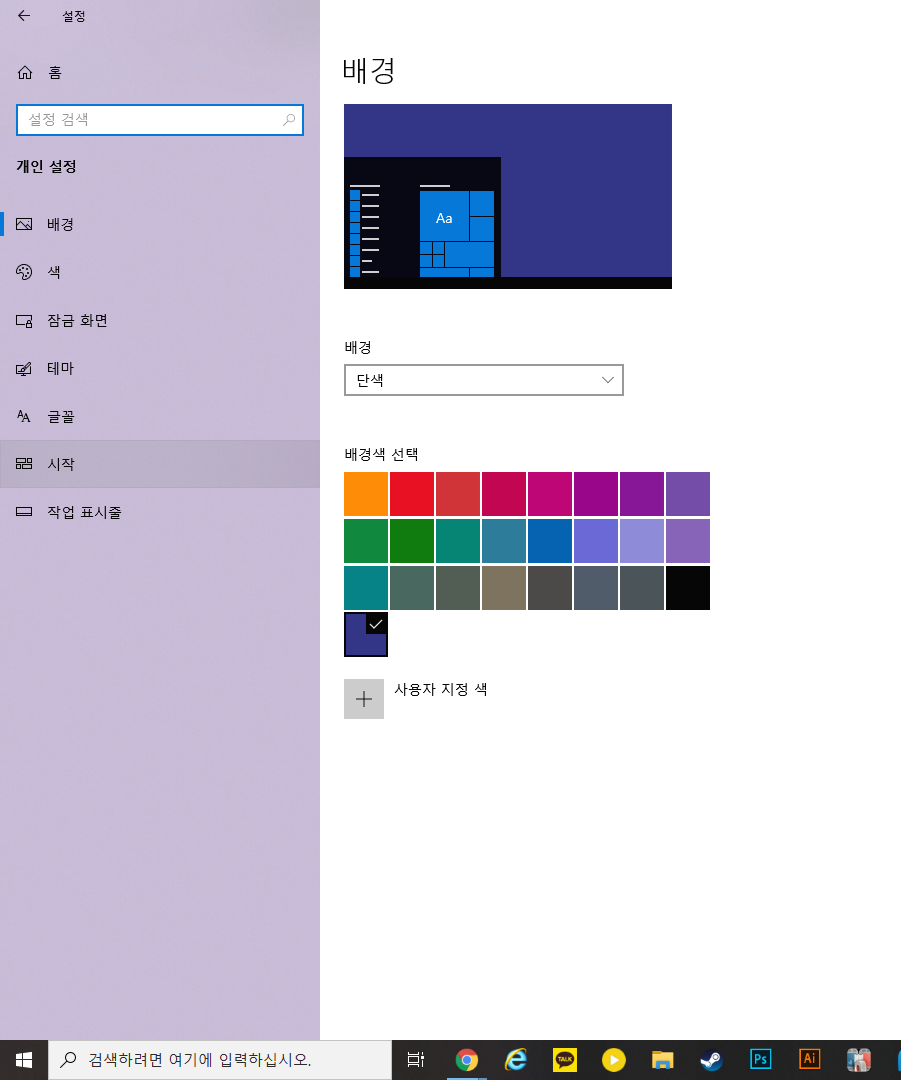The width and height of the screenshot is (901, 1080).
Task: Pick the orange background color swatch
Action: pos(366,494)
